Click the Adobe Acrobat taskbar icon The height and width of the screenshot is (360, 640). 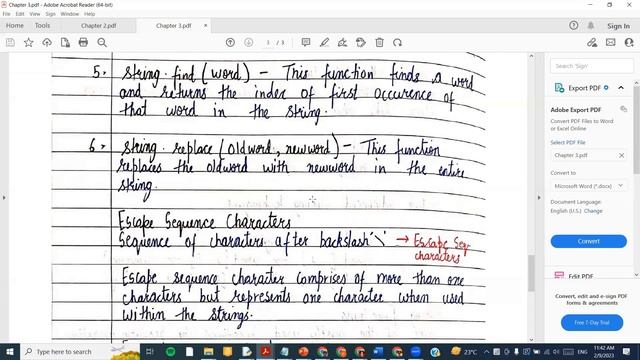coord(266,351)
